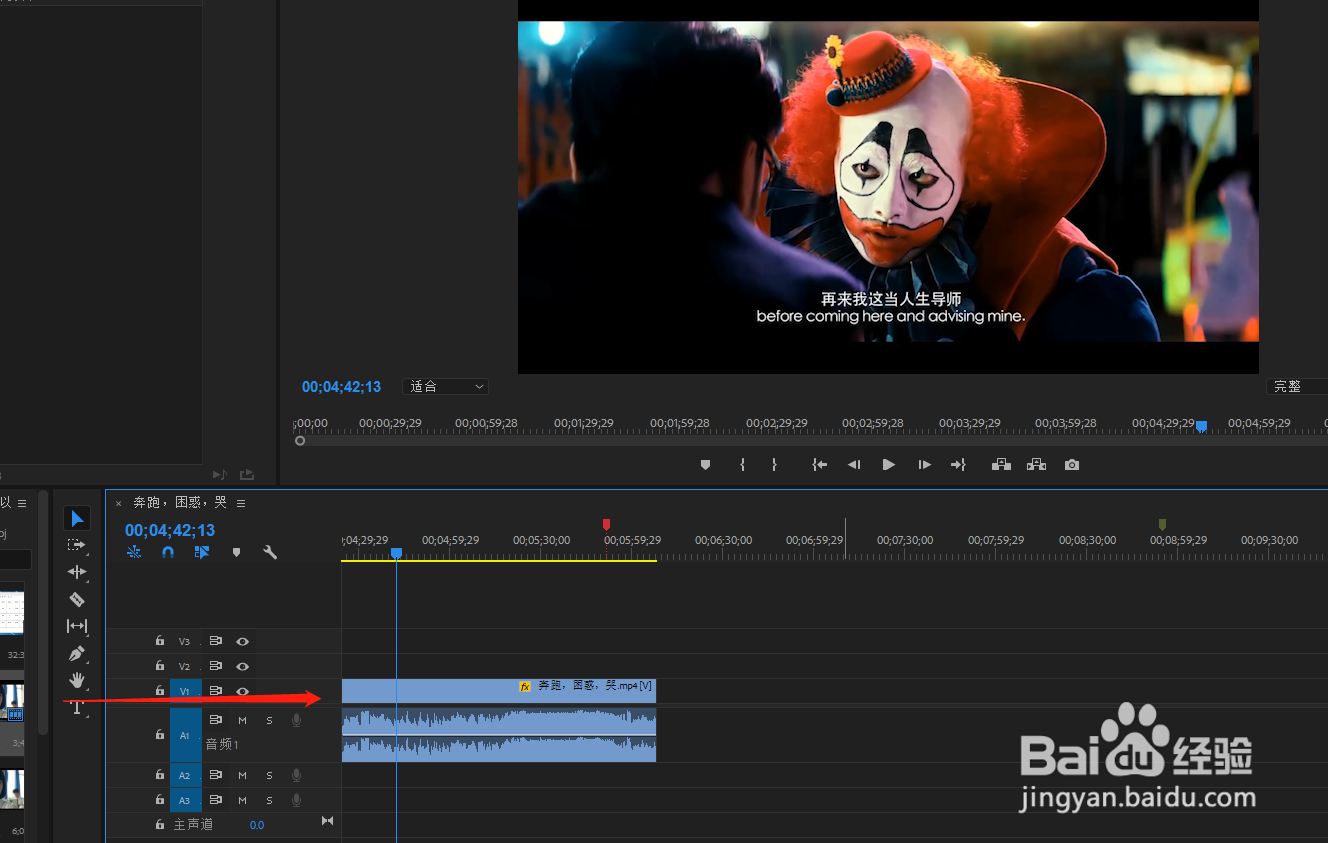
Task: Select the Track Select Forward tool
Action: click(x=77, y=545)
